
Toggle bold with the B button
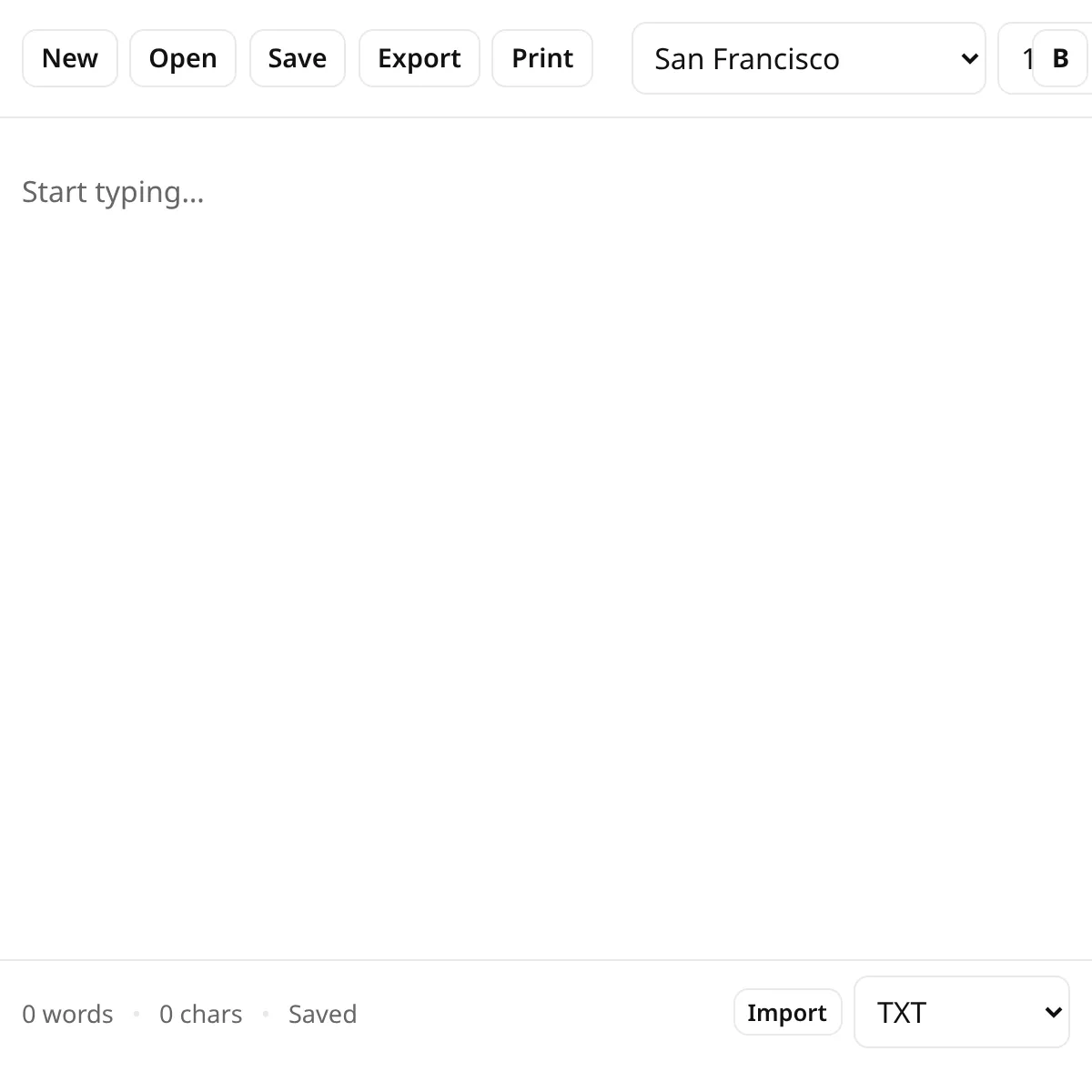1061,58
